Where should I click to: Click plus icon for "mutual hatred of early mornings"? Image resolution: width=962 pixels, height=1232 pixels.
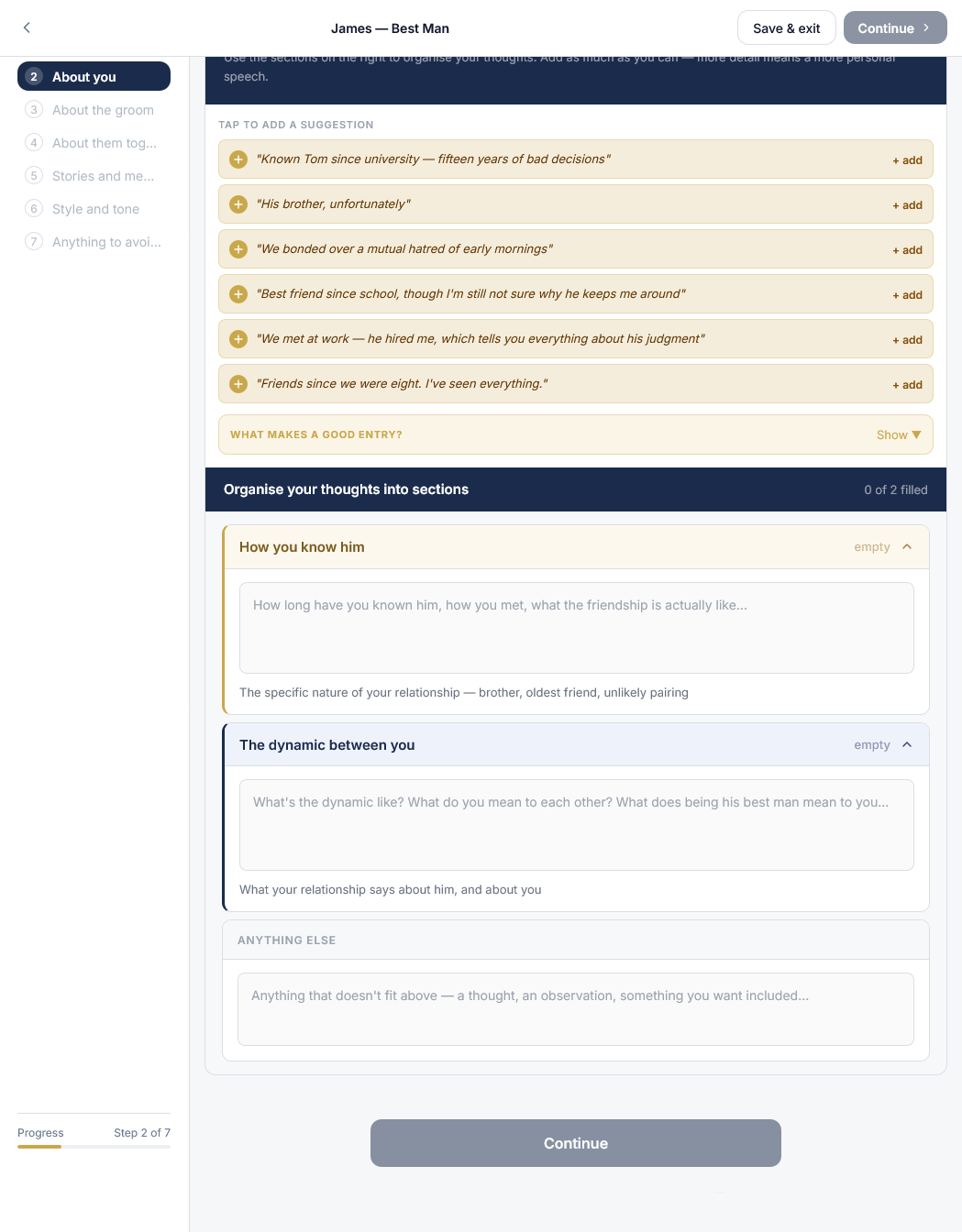[x=238, y=249]
